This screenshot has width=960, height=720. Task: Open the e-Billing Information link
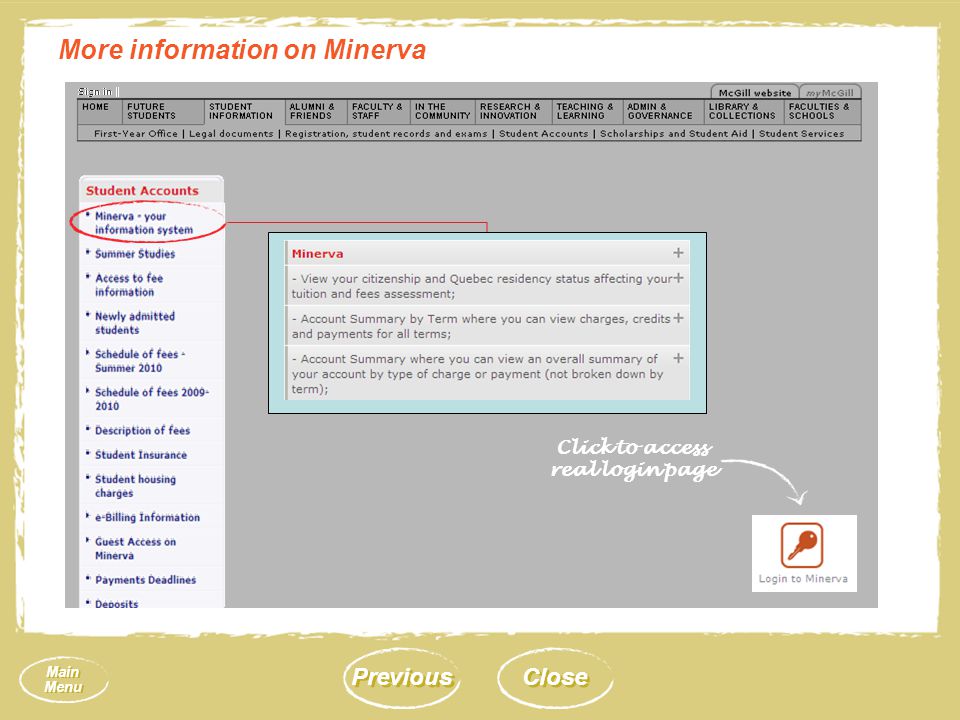[147, 517]
